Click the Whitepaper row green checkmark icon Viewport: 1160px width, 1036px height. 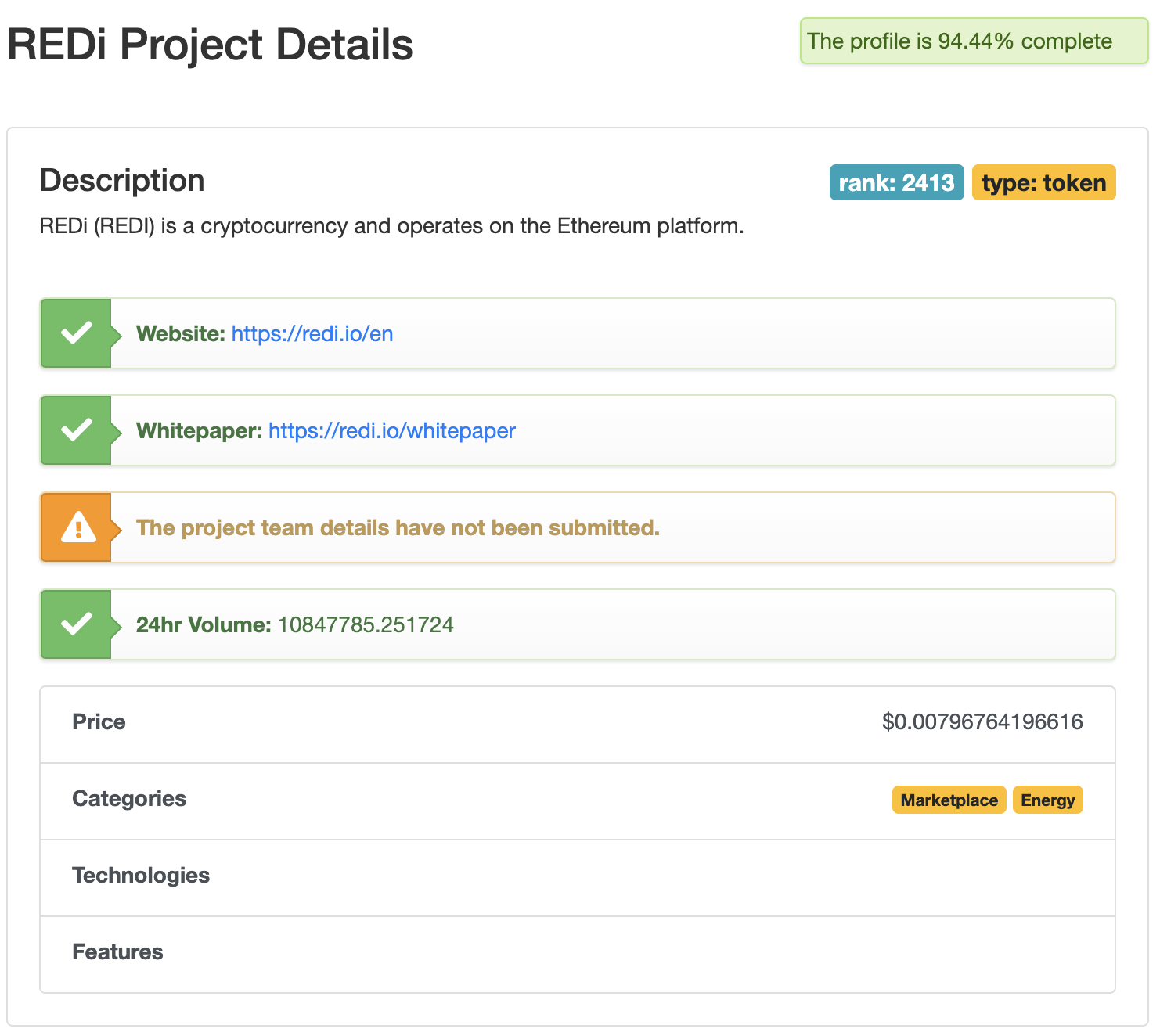pyautogui.click(x=77, y=430)
